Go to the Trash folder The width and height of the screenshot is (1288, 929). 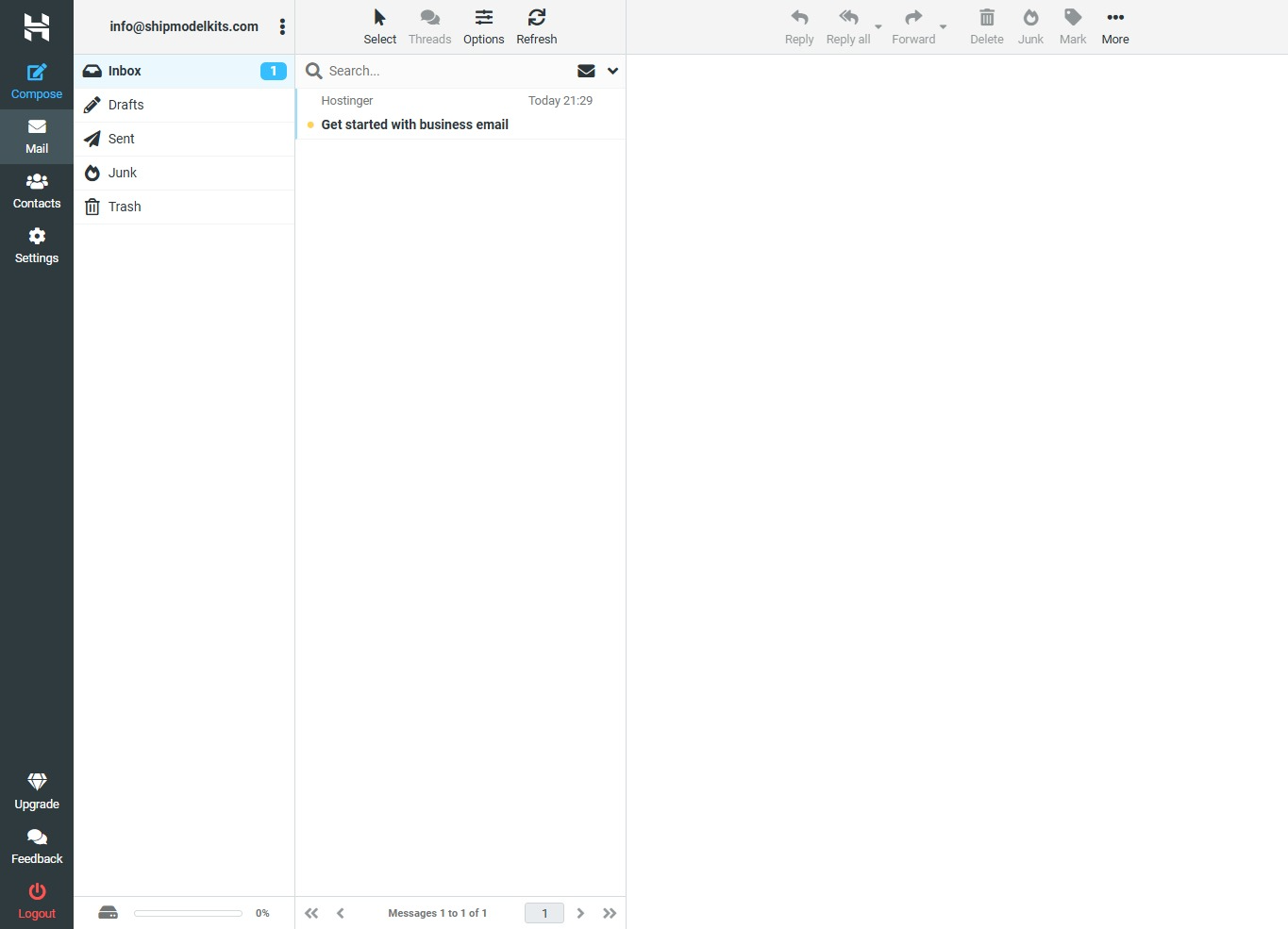[125, 207]
